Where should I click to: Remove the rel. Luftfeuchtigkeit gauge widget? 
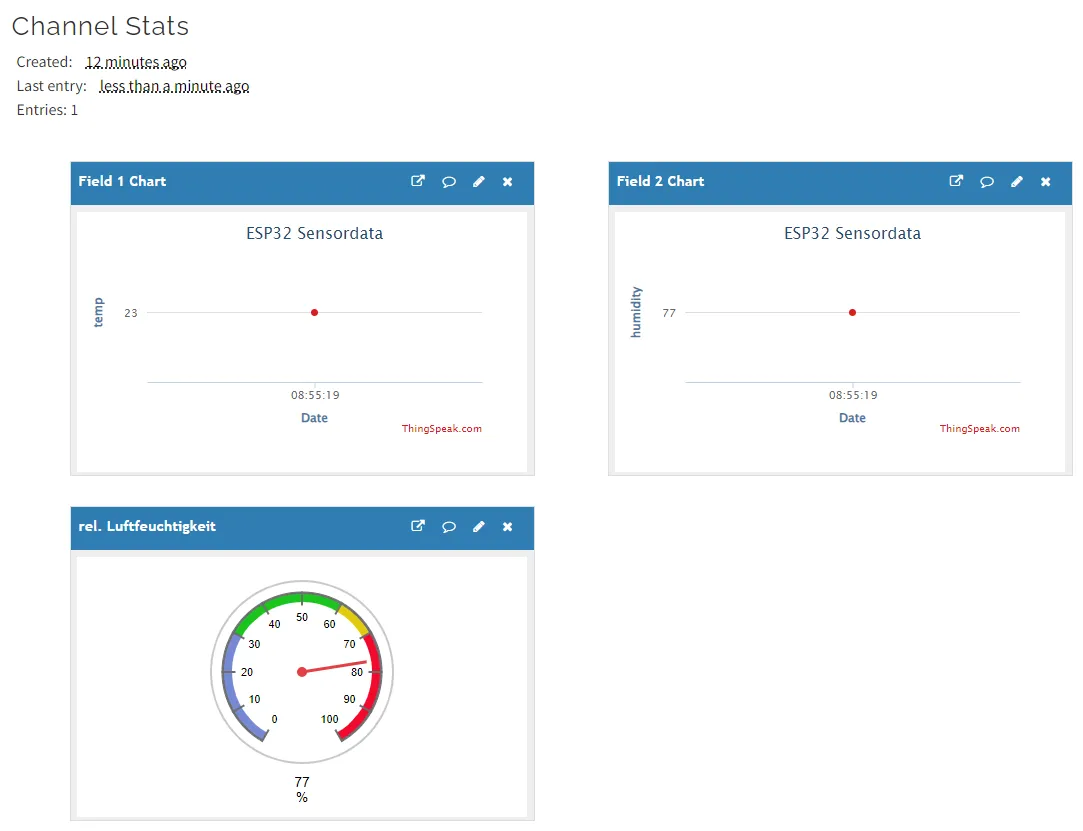(x=508, y=526)
